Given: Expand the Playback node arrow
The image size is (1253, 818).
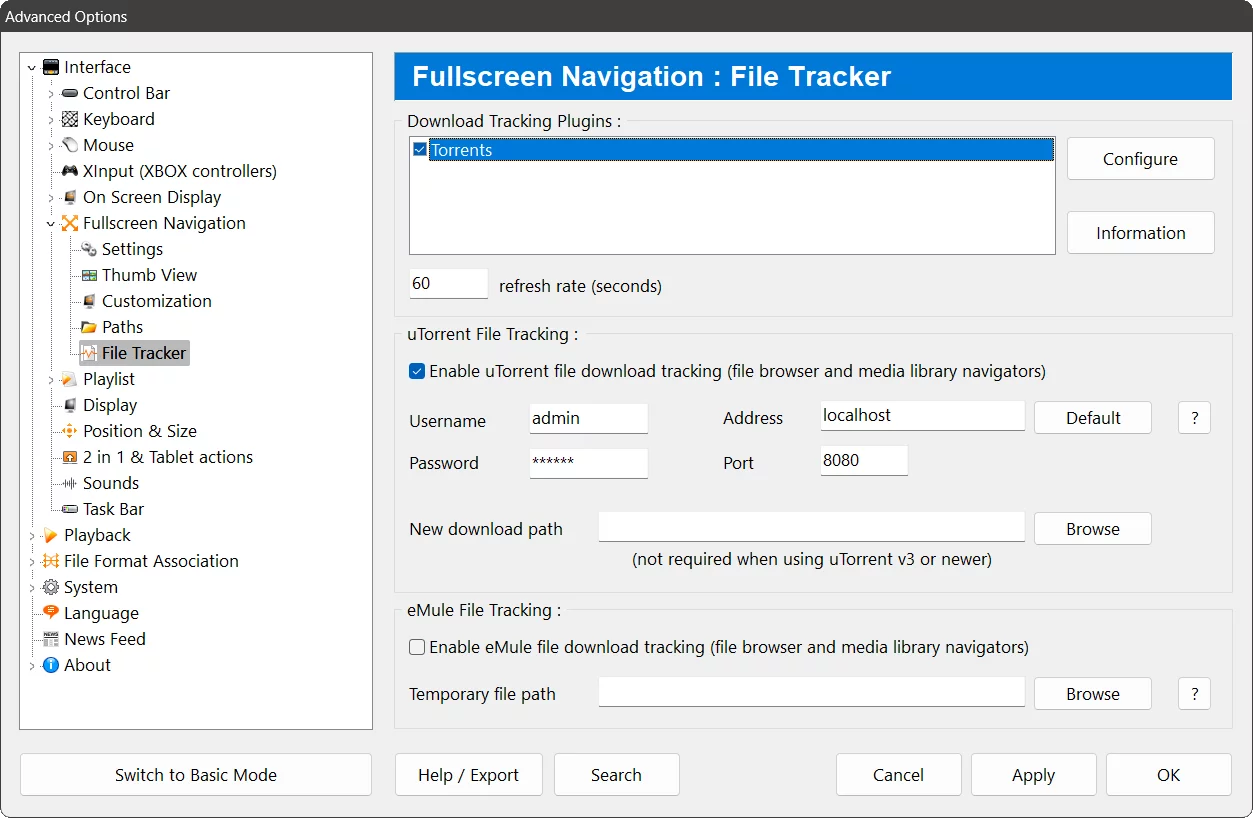Looking at the screenshot, I should coord(32,536).
